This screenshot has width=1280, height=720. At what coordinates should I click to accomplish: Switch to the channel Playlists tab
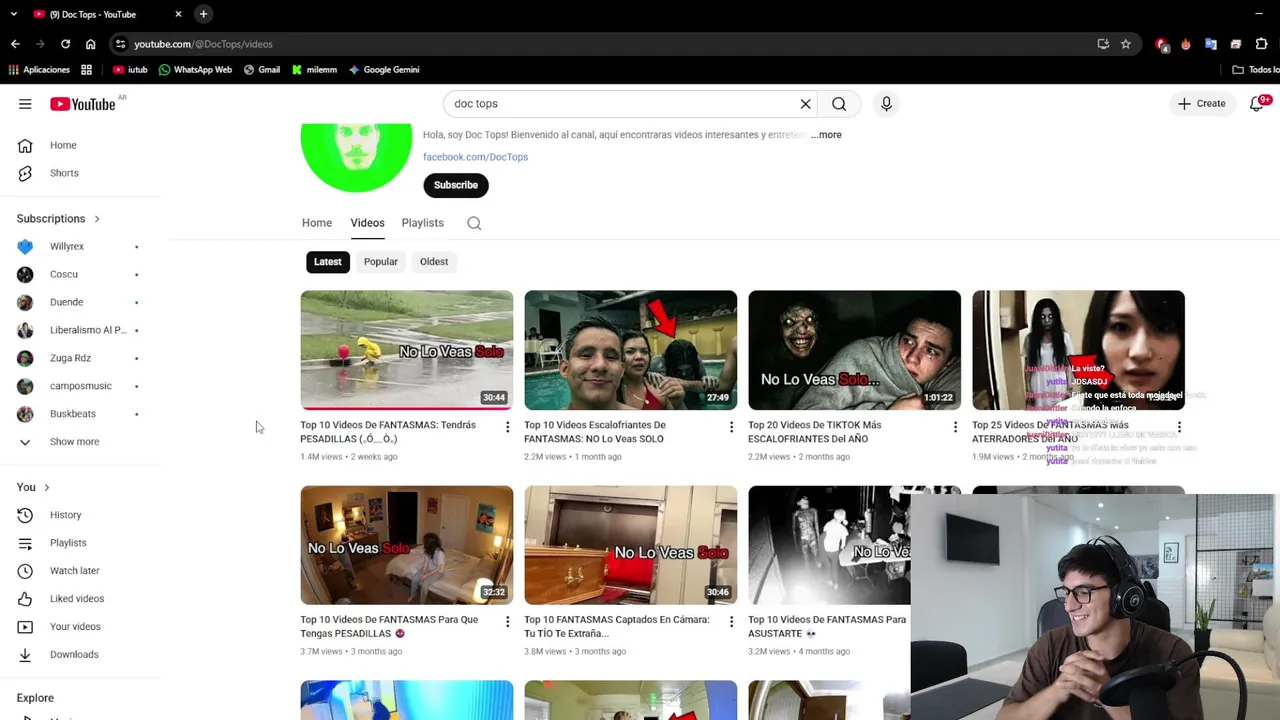pos(422,223)
